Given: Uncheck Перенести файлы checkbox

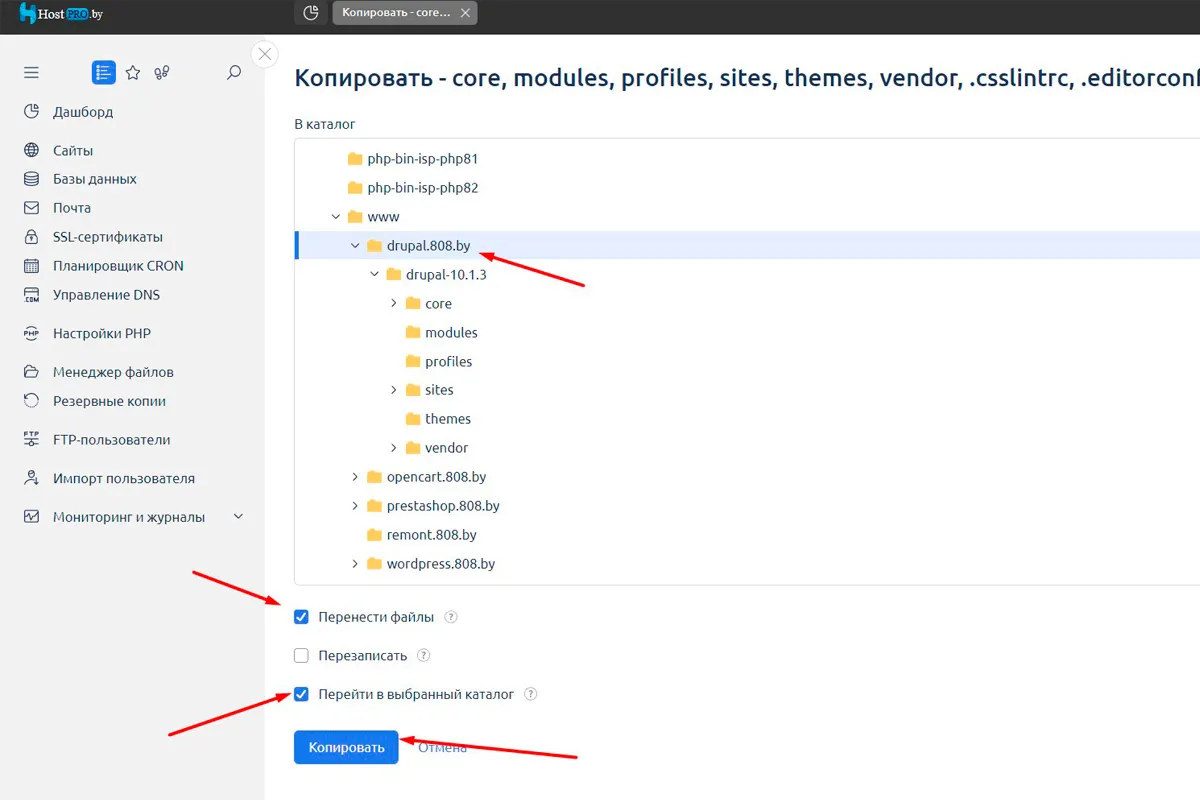Looking at the screenshot, I should tap(301, 617).
